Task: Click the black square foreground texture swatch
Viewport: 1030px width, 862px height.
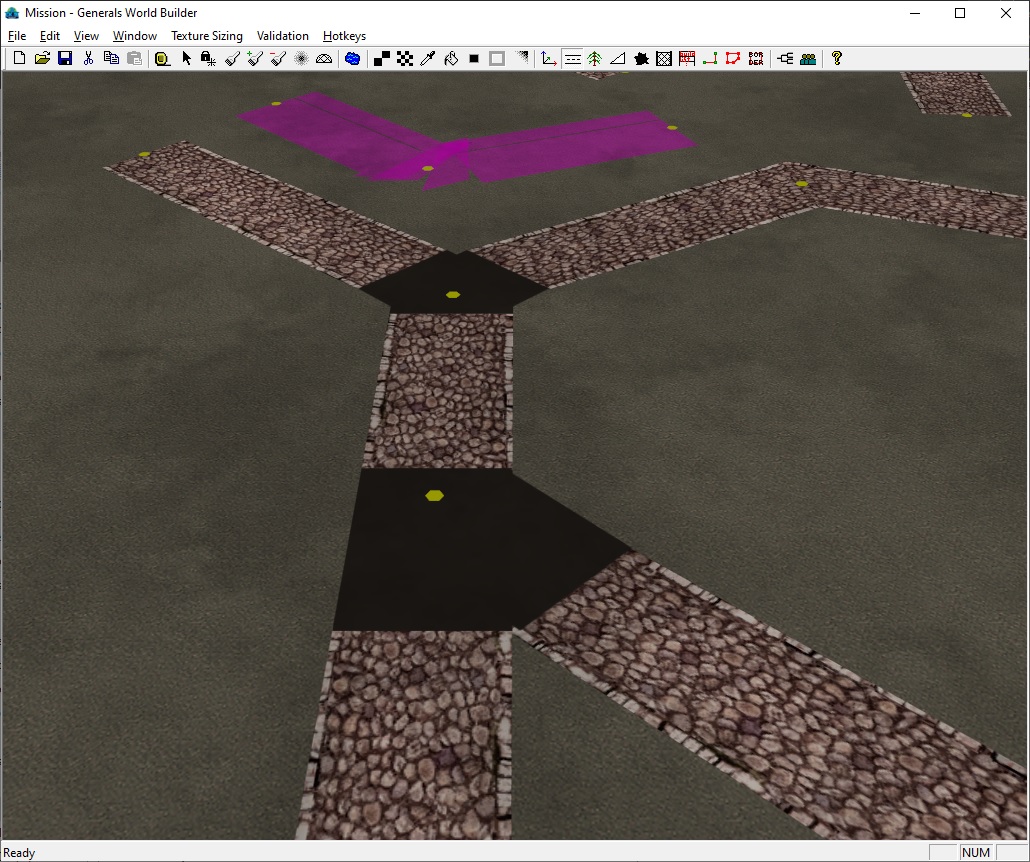Action: click(474, 58)
